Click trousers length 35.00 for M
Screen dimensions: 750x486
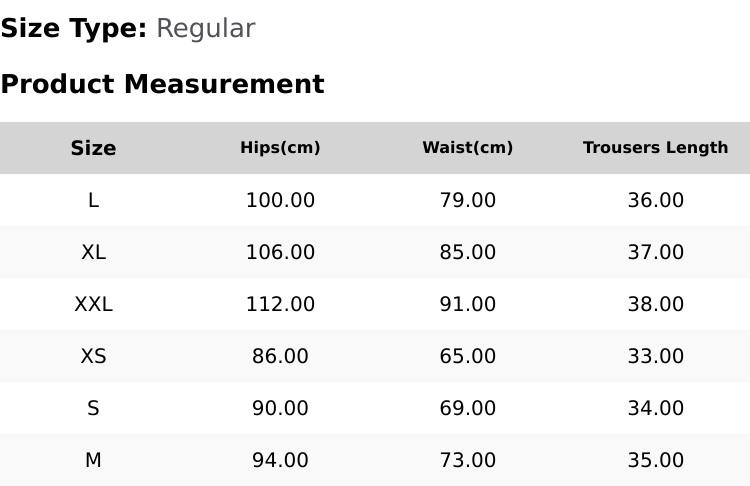point(655,460)
